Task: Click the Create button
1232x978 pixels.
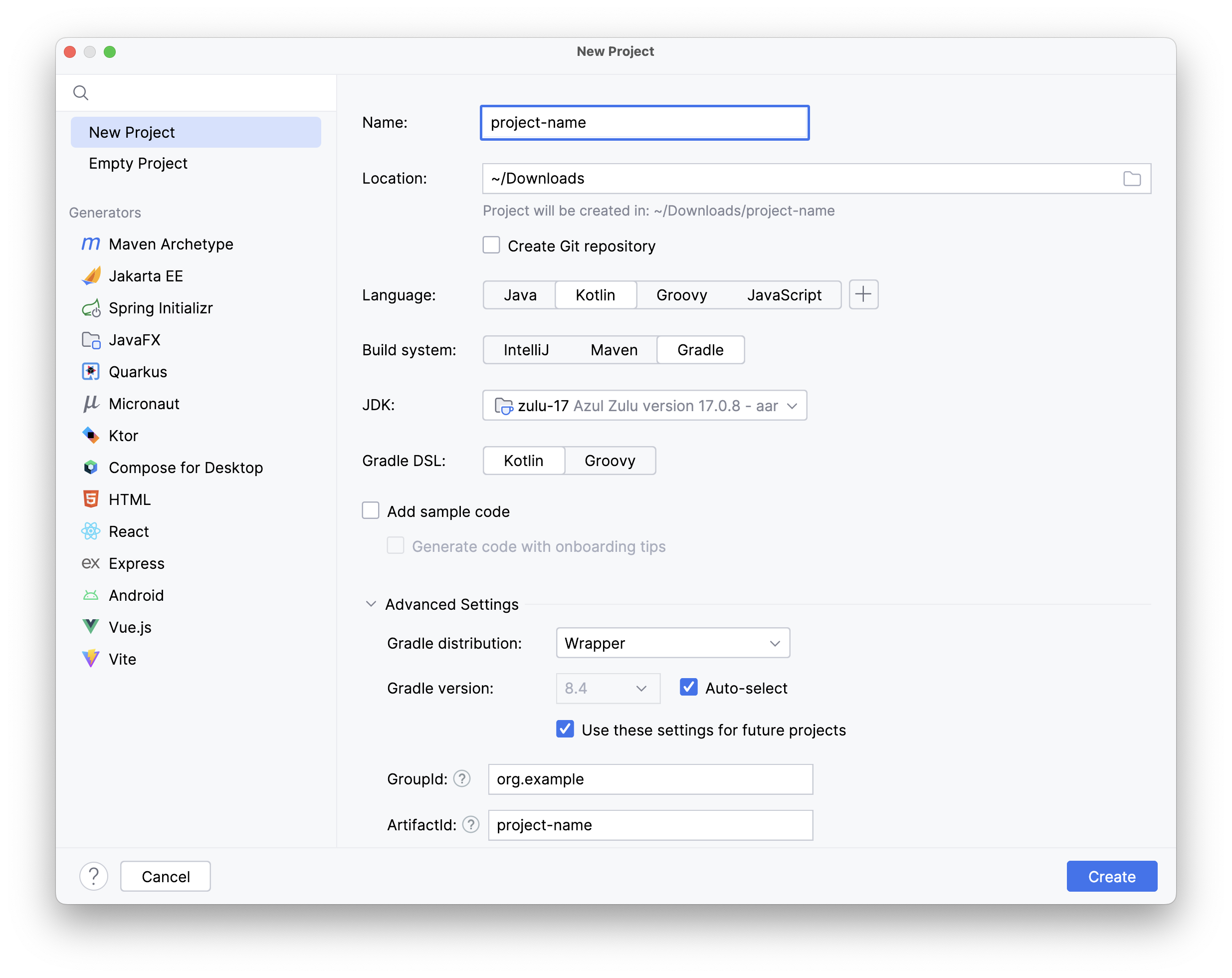Action: pos(1111,876)
